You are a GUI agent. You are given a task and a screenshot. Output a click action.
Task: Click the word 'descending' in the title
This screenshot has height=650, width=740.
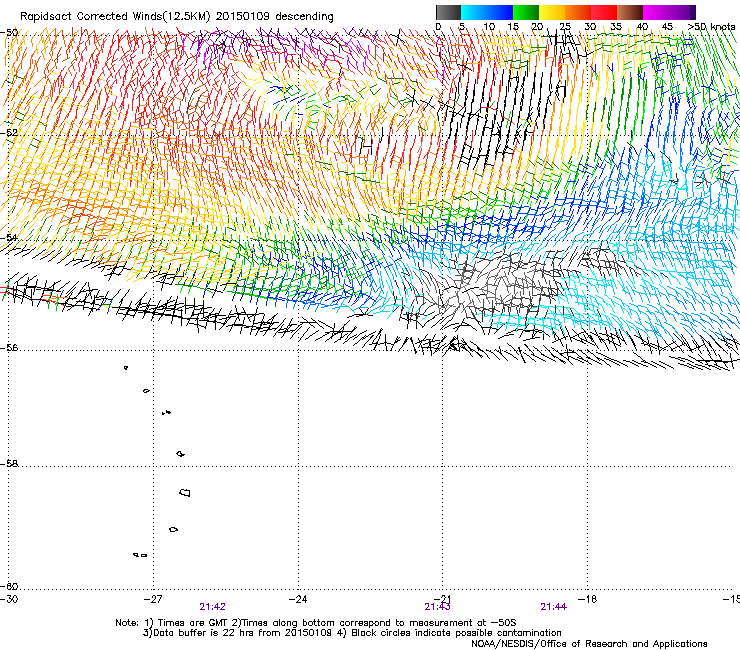tap(304, 17)
